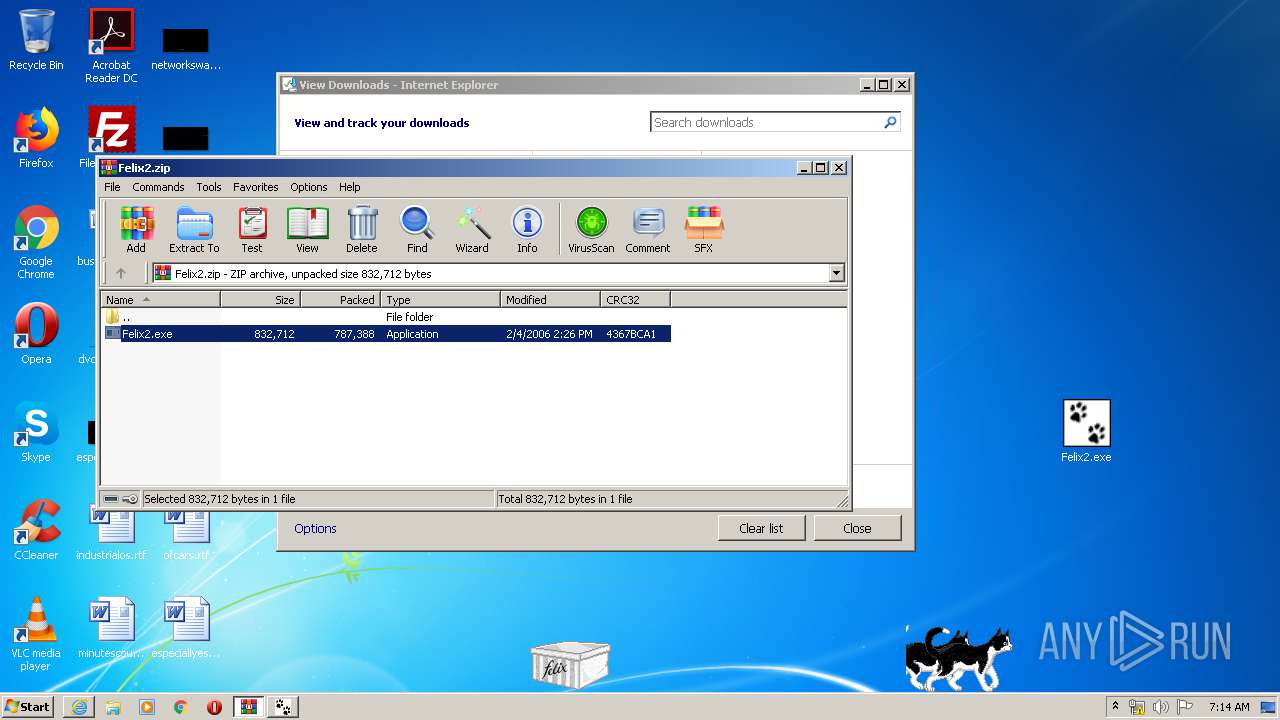Open the Commands menu

[x=158, y=187]
